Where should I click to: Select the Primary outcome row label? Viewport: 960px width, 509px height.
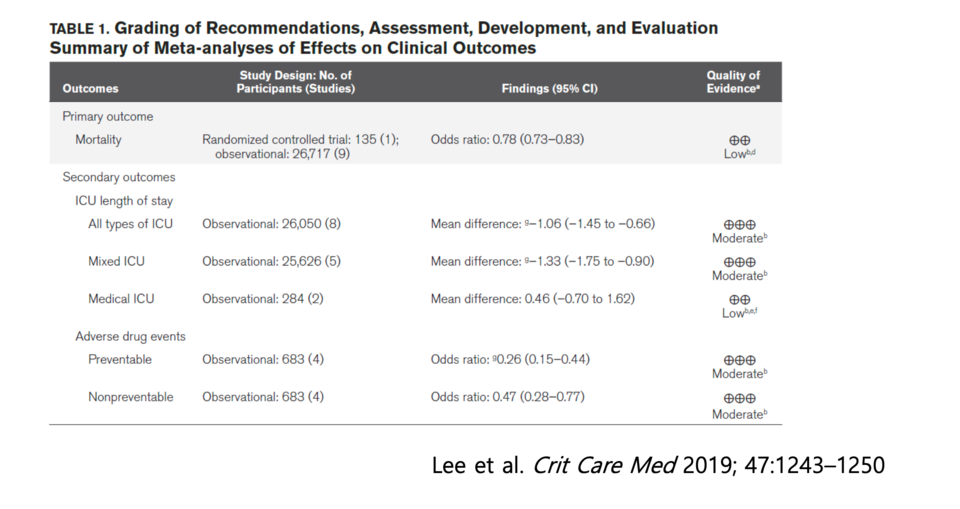(107, 117)
